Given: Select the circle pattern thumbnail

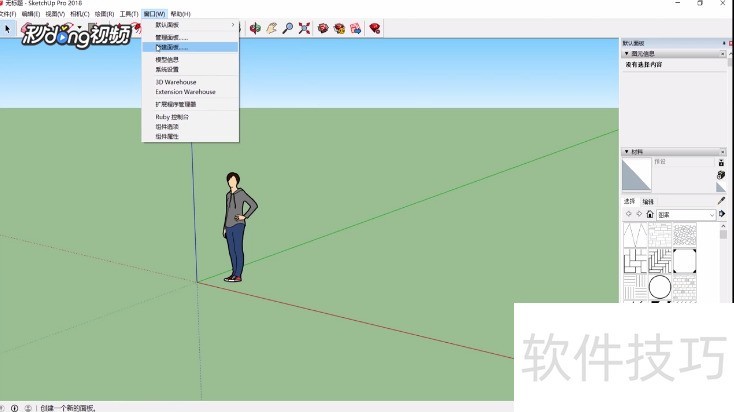Looking at the screenshot, I should (660, 287).
